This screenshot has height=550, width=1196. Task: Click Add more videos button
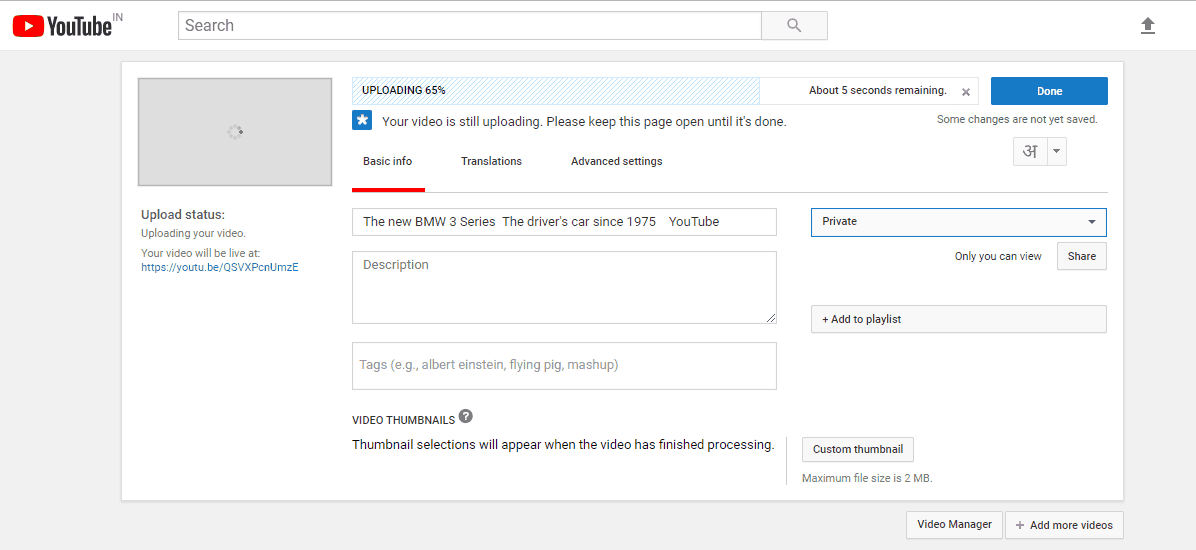click(x=1064, y=525)
